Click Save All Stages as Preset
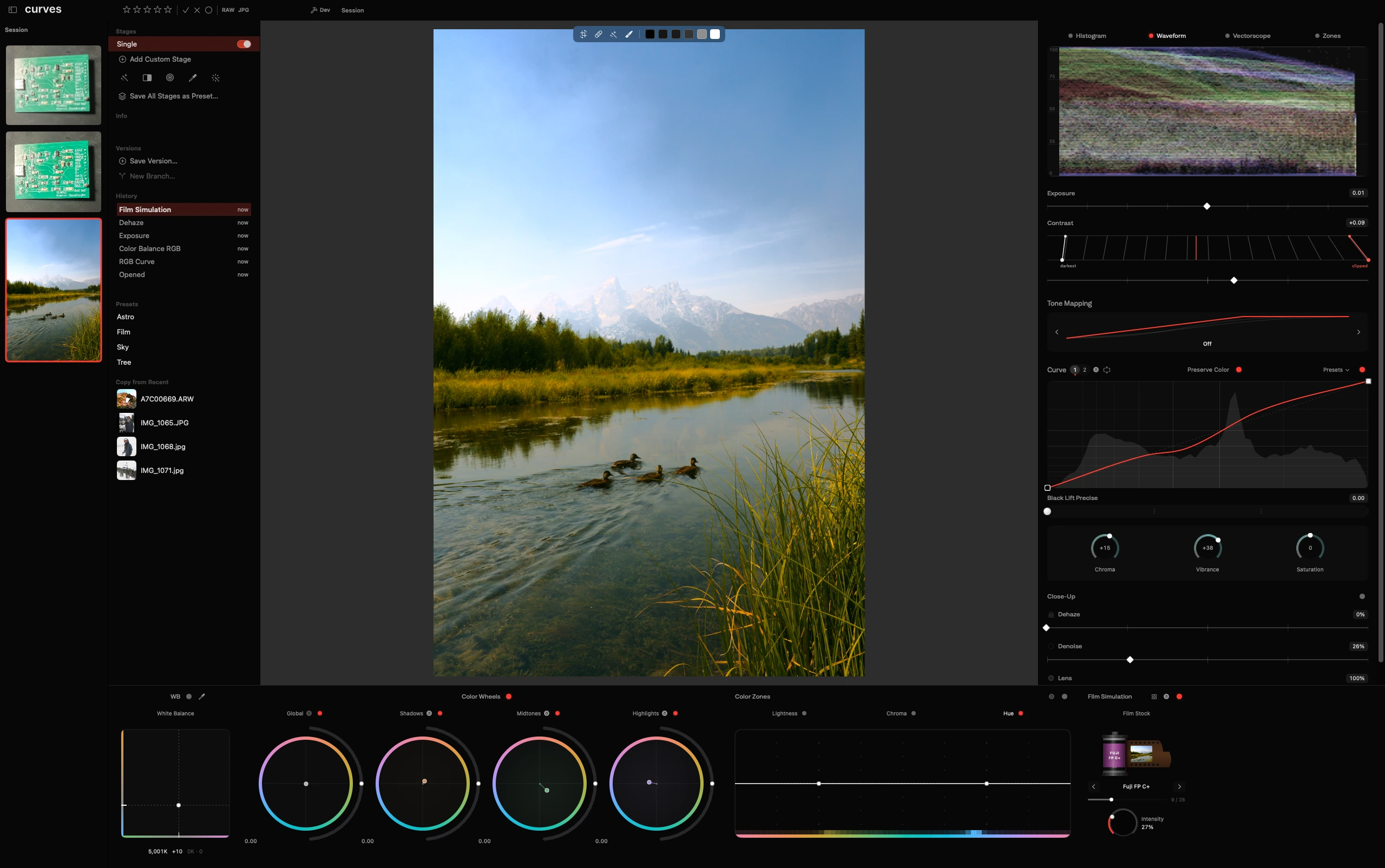1385x868 pixels. (x=168, y=96)
